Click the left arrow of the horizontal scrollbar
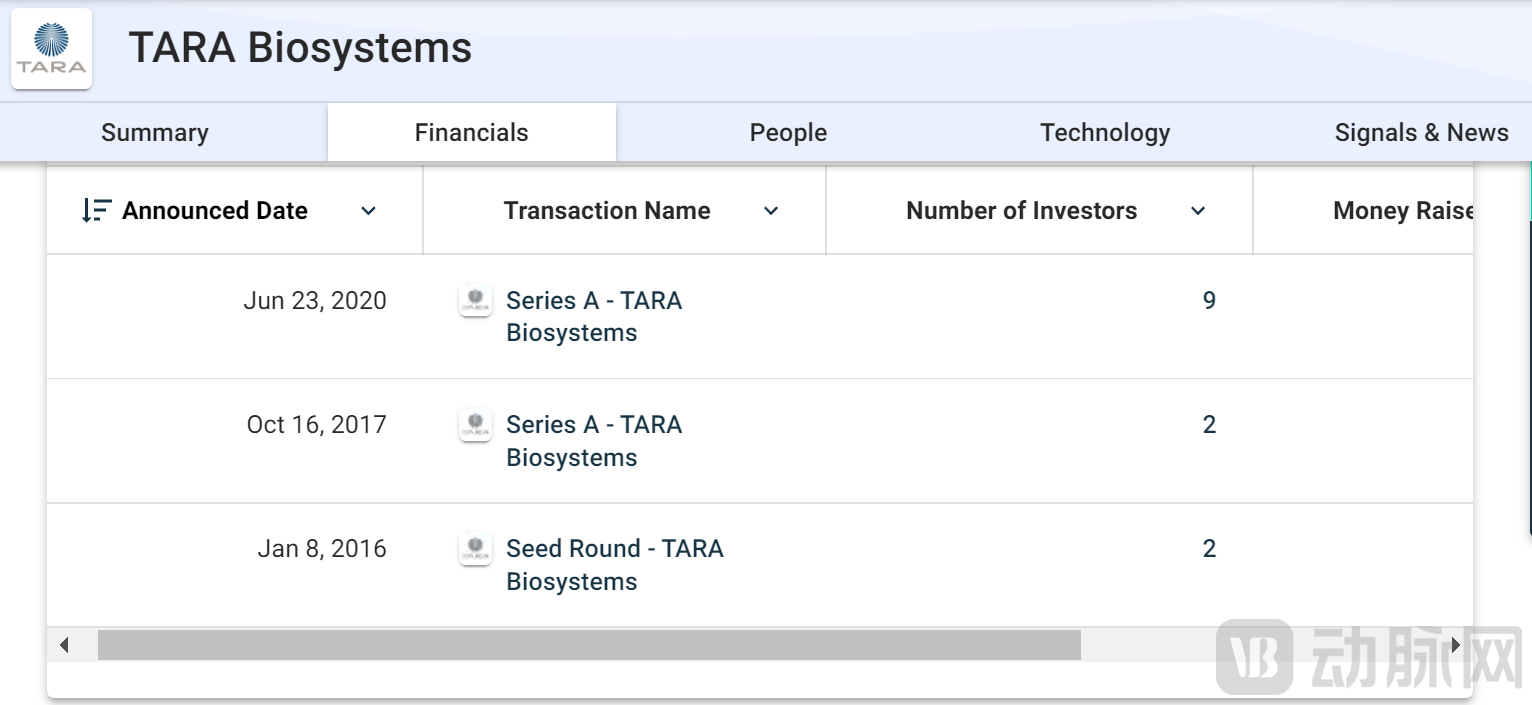The height and width of the screenshot is (705, 1532). 64,645
